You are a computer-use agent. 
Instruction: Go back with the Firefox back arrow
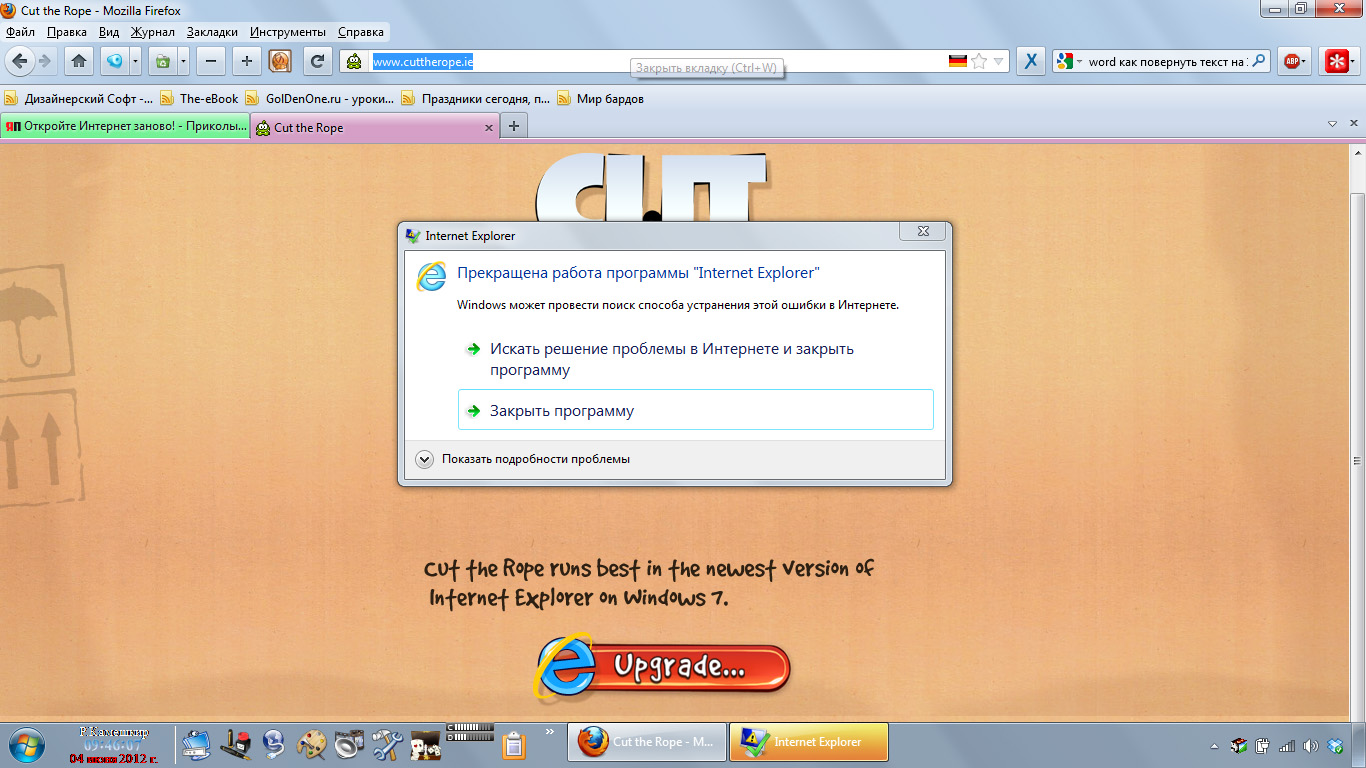click(20, 61)
